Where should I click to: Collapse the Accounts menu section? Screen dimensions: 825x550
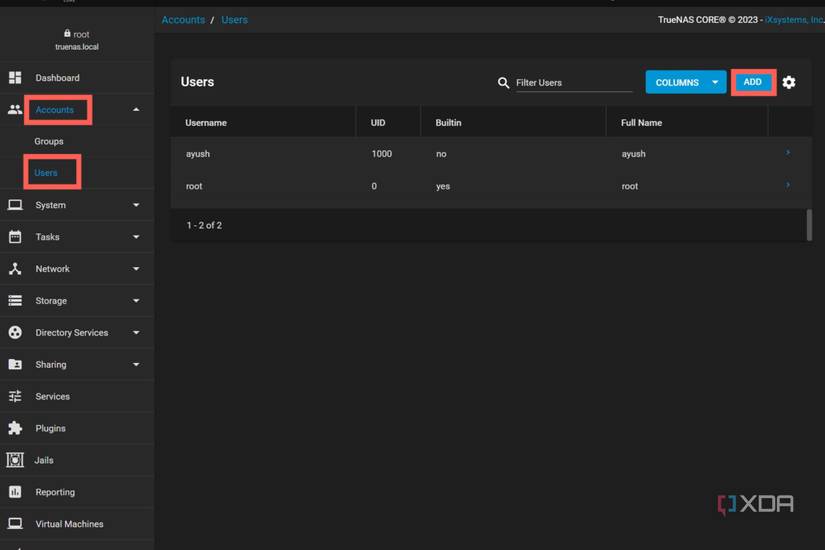tap(136, 109)
